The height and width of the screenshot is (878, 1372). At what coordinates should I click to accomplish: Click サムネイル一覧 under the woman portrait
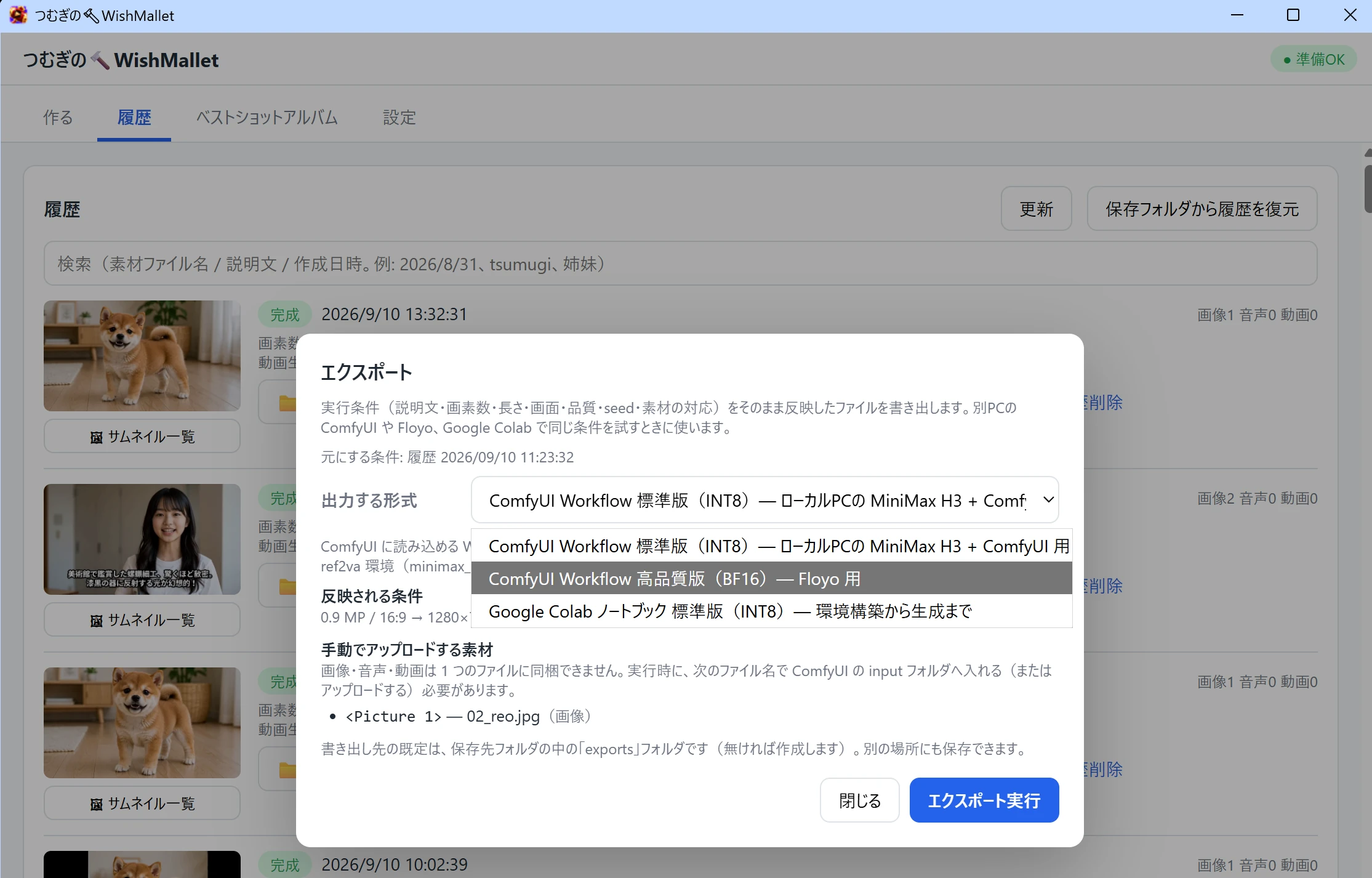142,620
